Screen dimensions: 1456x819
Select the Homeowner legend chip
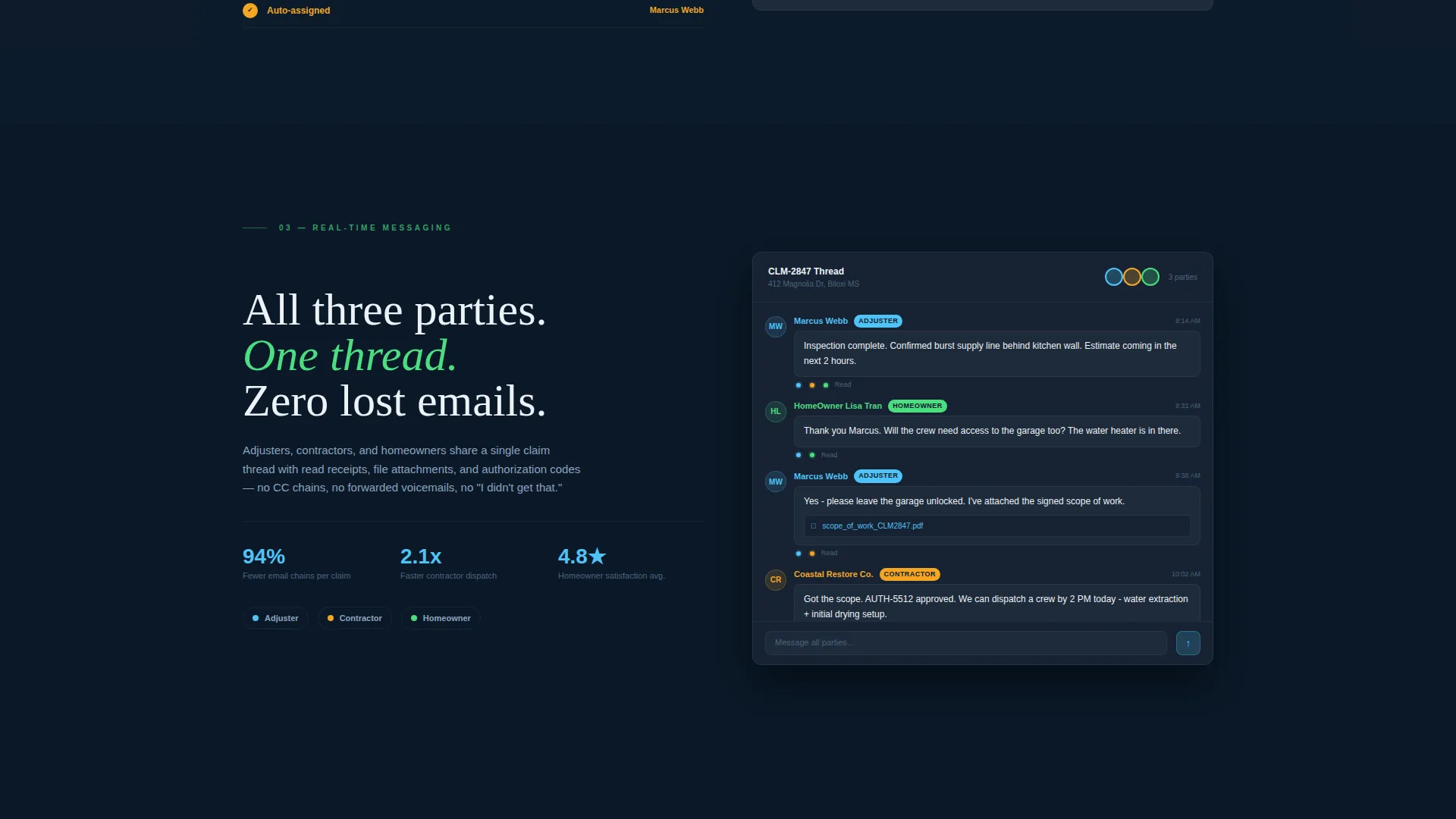point(441,618)
